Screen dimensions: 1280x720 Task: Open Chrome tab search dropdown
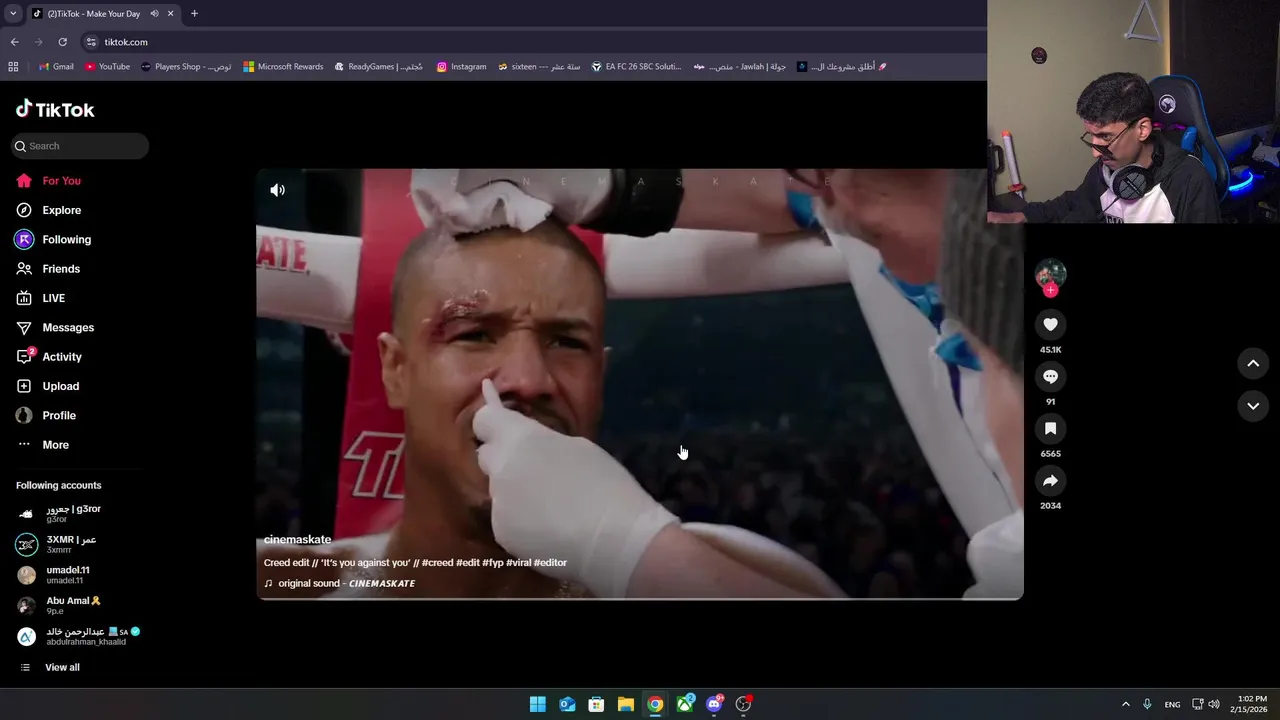[x=13, y=13]
